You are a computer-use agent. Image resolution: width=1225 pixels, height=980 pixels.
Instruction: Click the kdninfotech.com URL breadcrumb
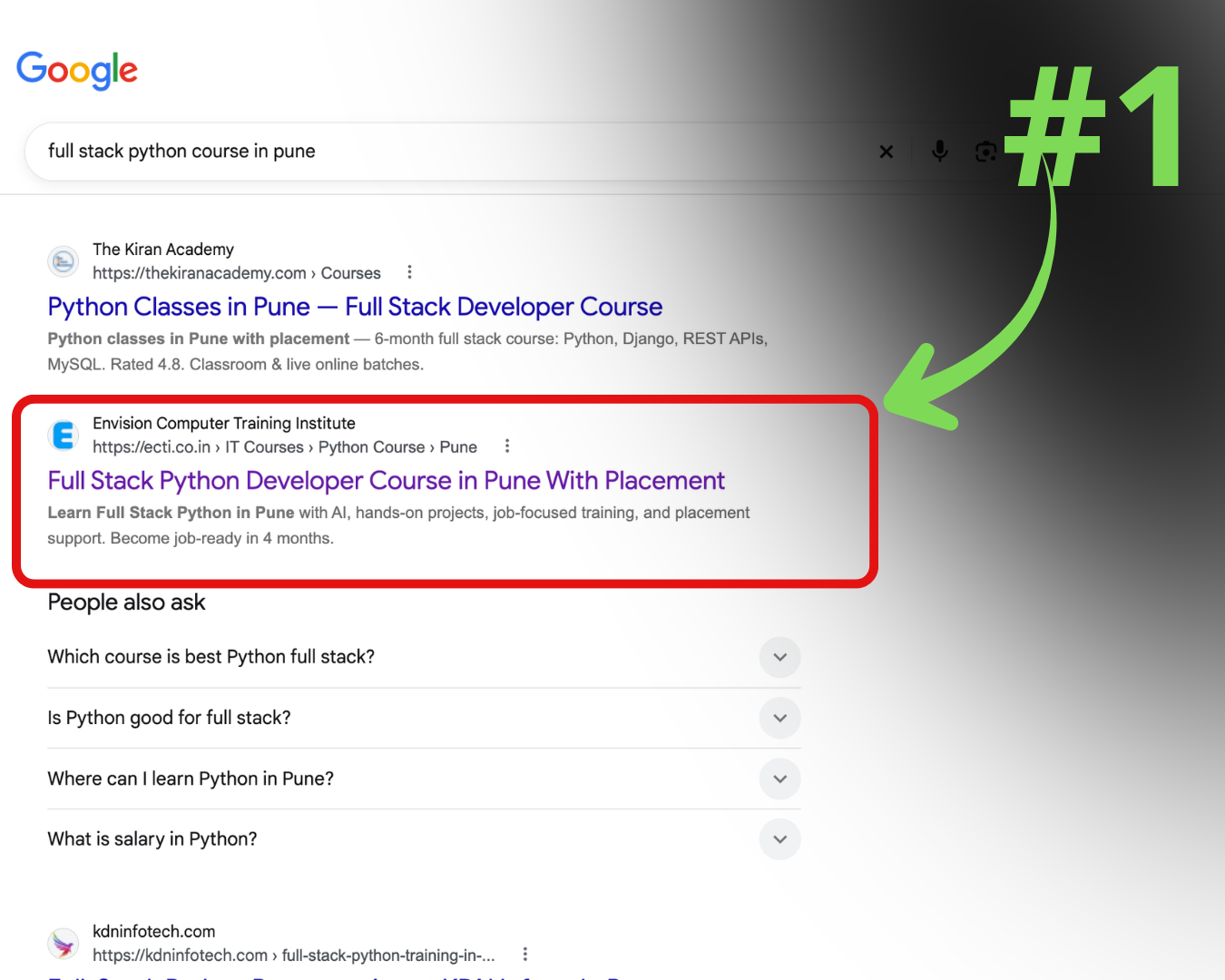294,955
